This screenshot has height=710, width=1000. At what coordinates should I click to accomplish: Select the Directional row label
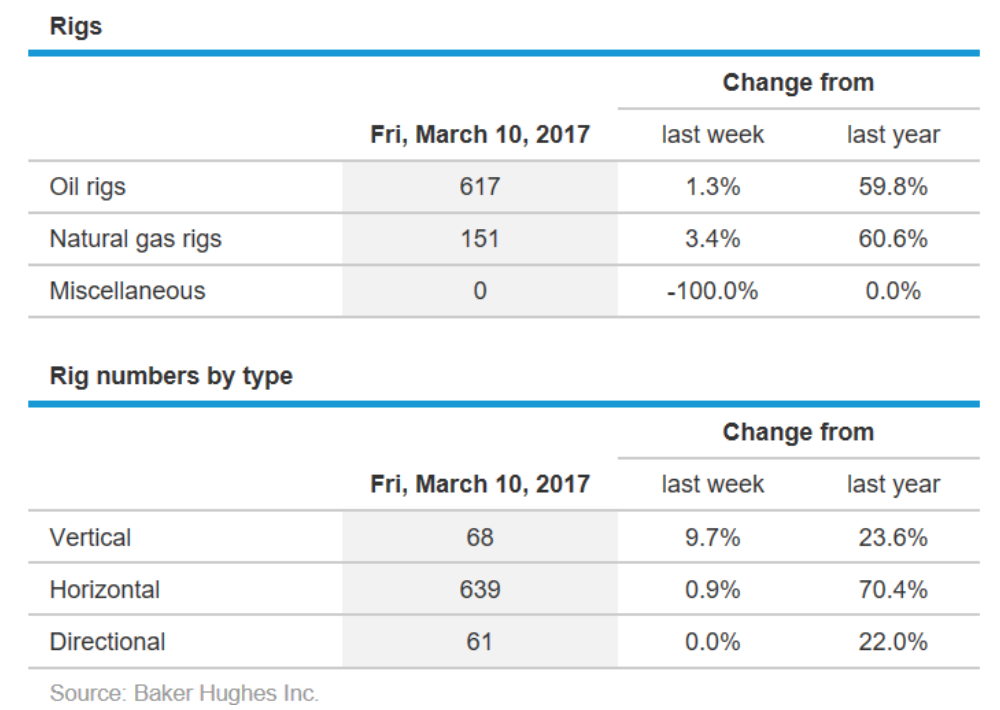tap(107, 642)
